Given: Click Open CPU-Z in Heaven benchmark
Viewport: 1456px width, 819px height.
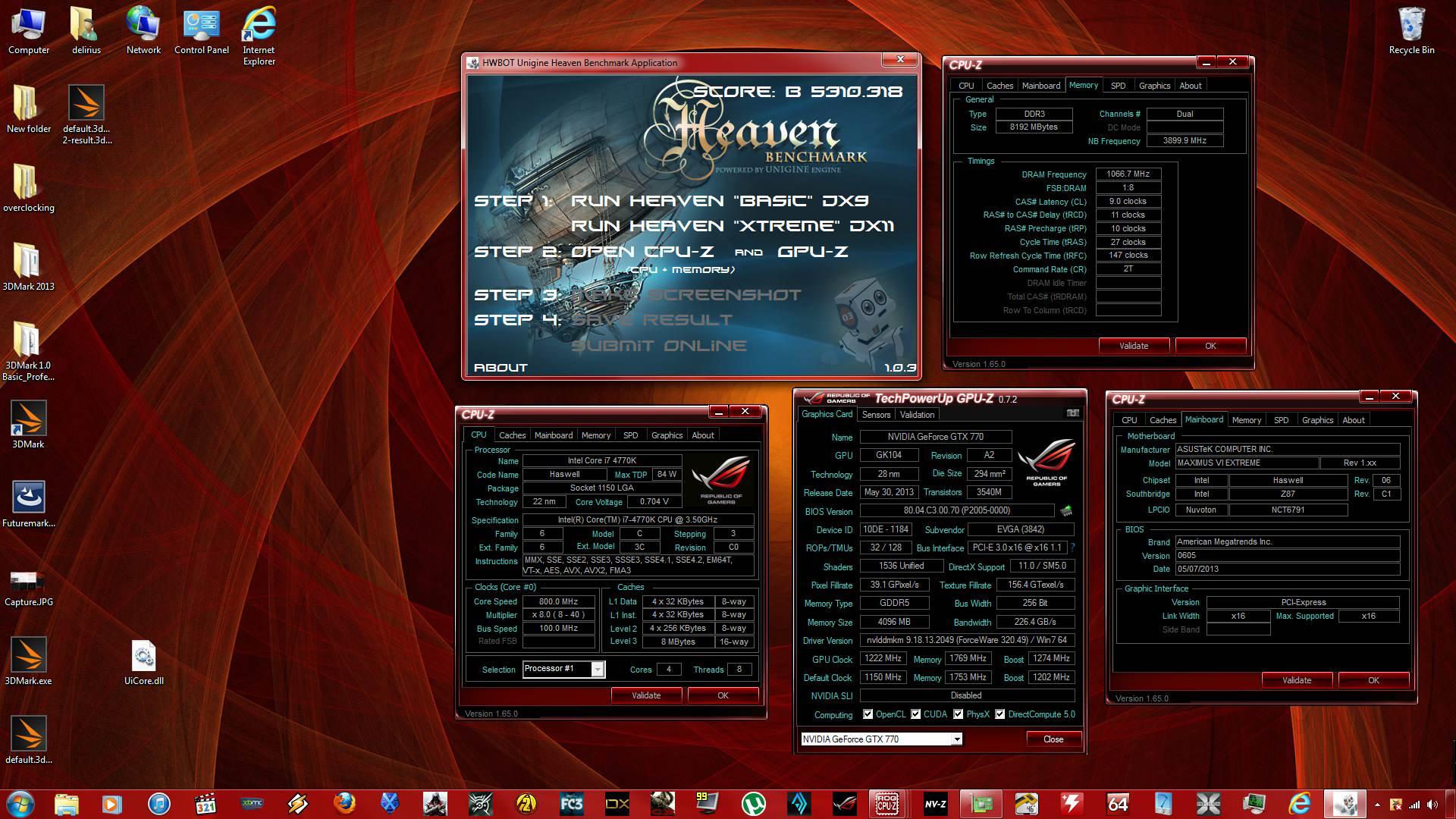Looking at the screenshot, I should (642, 252).
